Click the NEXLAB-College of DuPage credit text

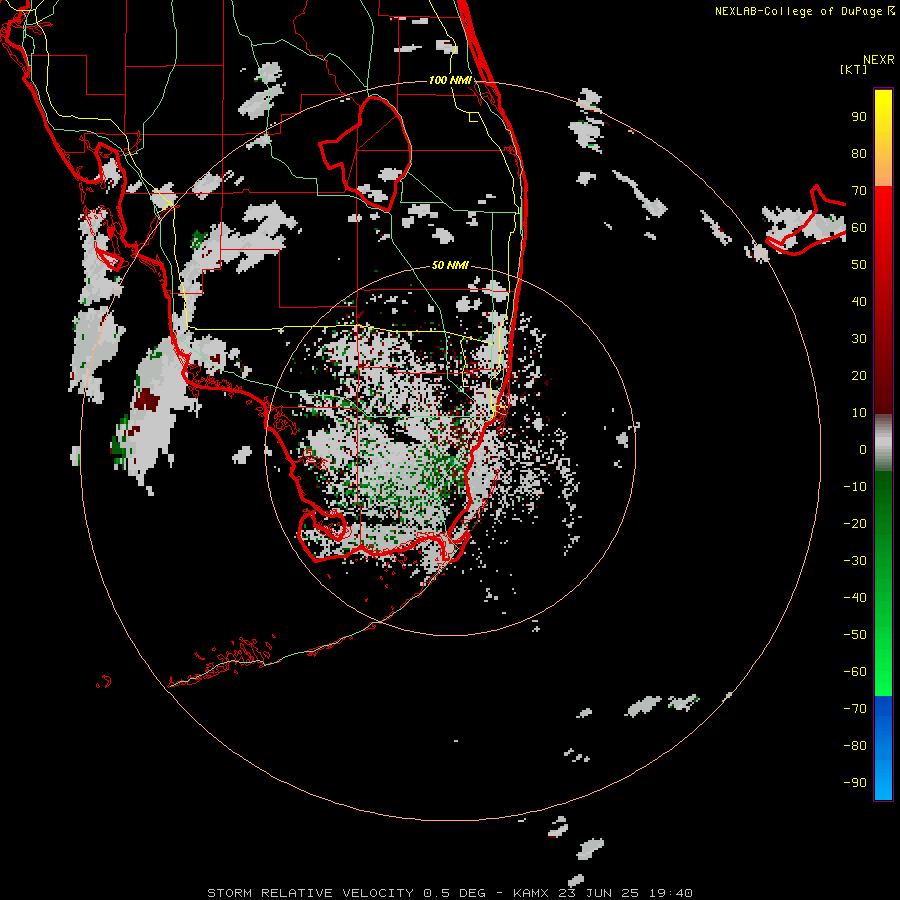click(804, 11)
